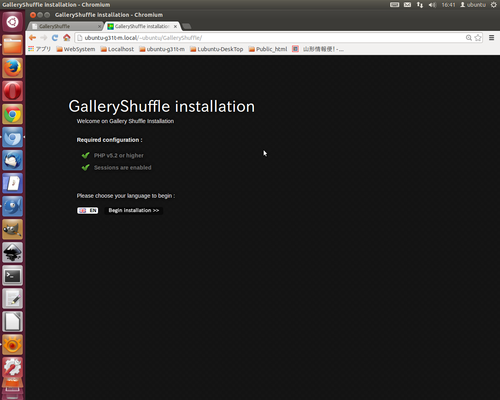Open the Lubuntu-DeskTop bookmark folder
The height and width of the screenshot is (400, 500).
click(216, 49)
